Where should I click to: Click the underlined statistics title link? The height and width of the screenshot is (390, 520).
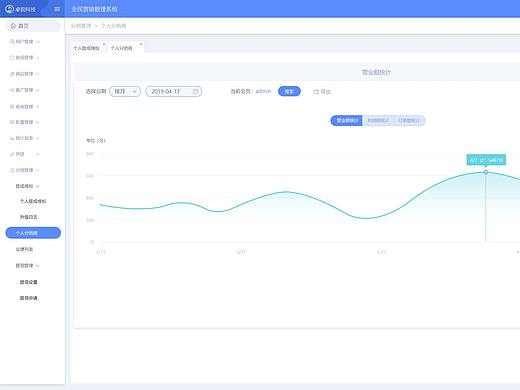376,72
